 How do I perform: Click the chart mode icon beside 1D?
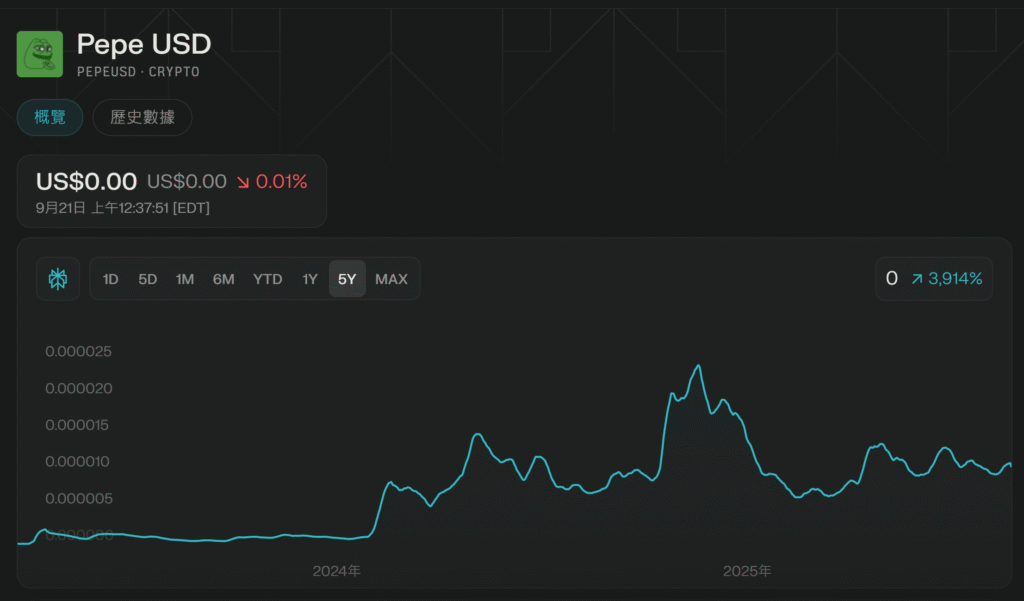tap(58, 279)
